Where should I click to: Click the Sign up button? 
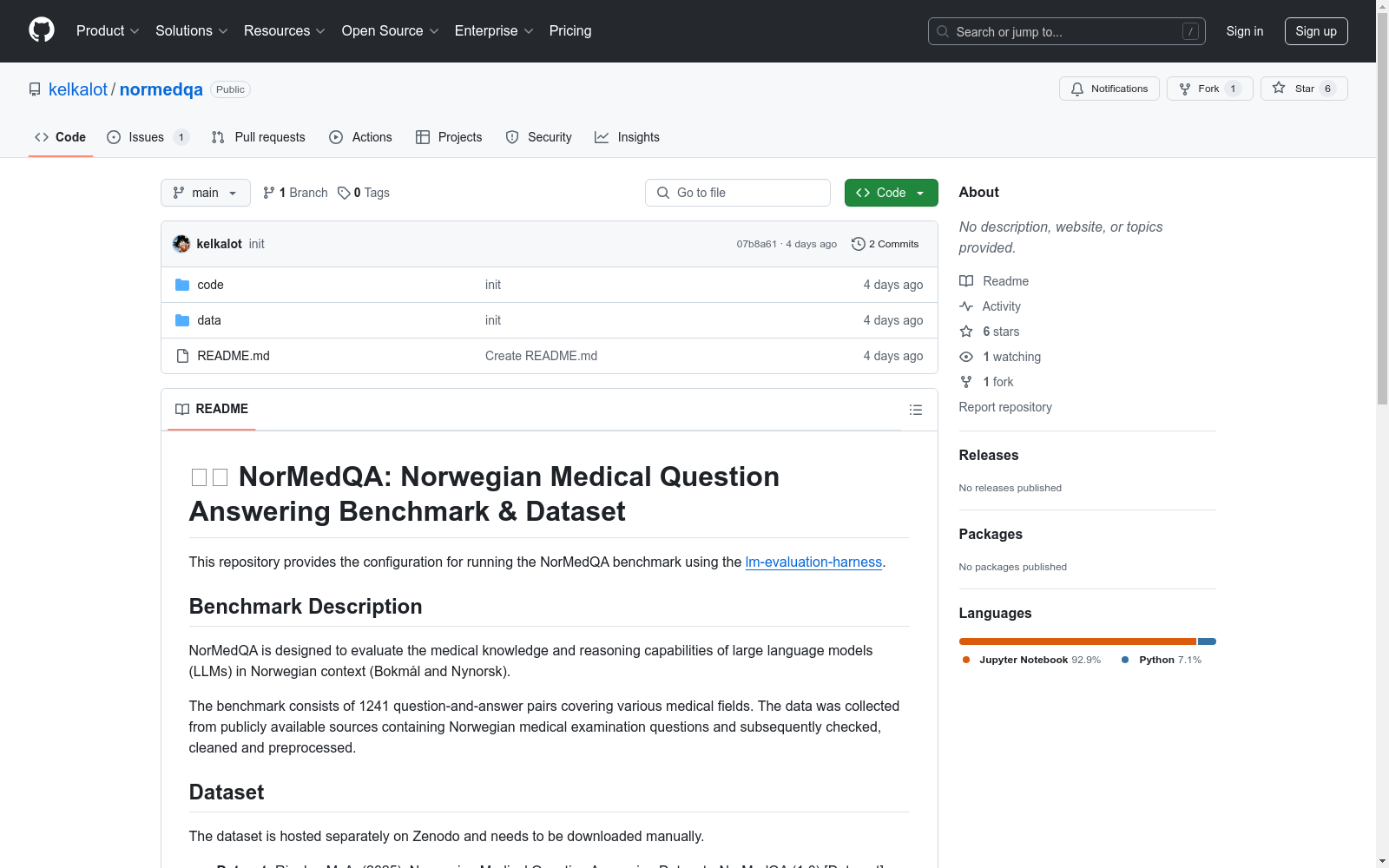tap(1316, 31)
